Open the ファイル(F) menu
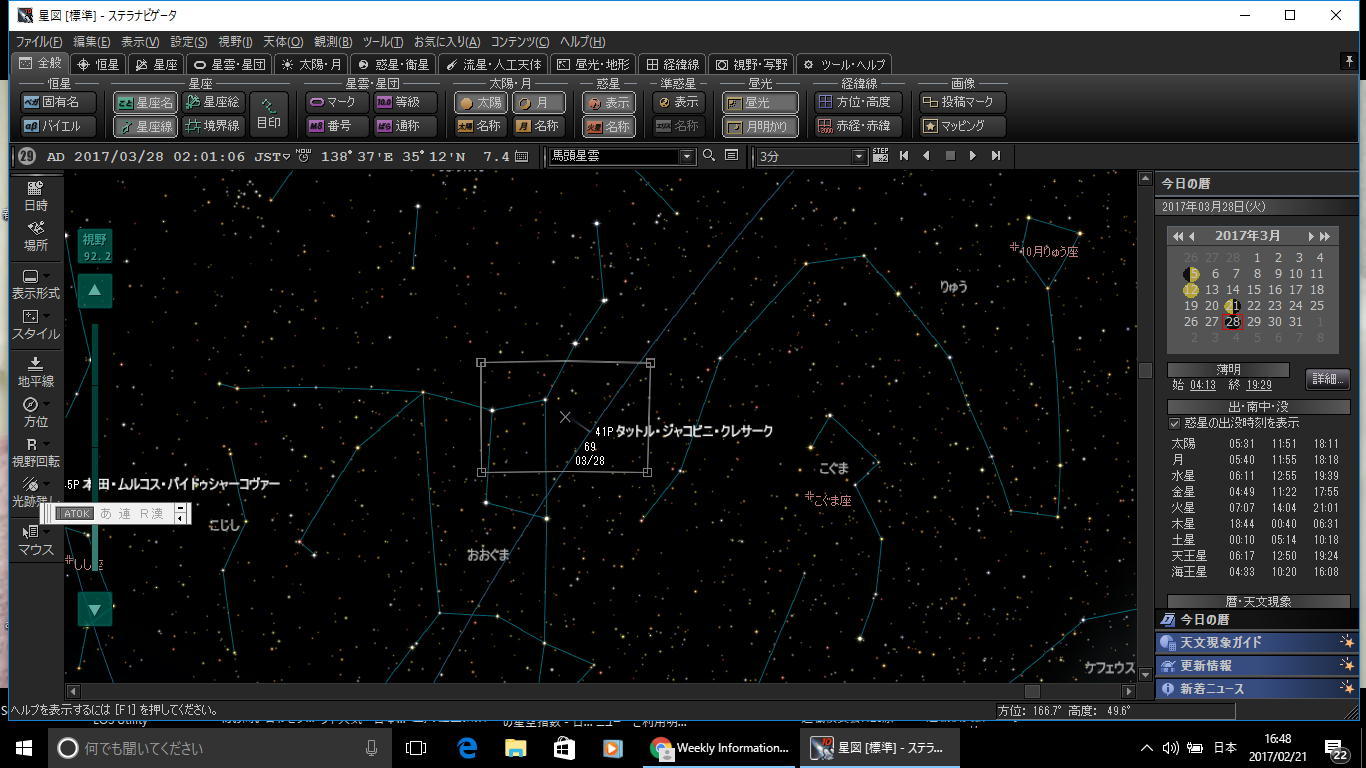This screenshot has height=768, width=1366. click(x=39, y=42)
